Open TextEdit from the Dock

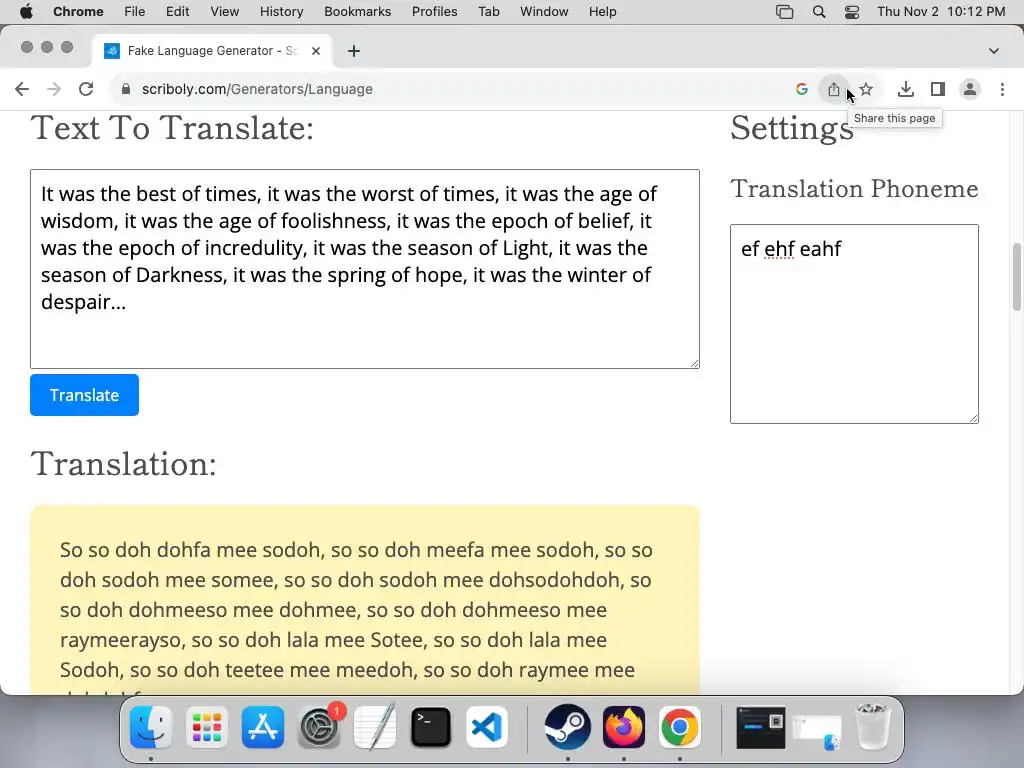(375, 728)
